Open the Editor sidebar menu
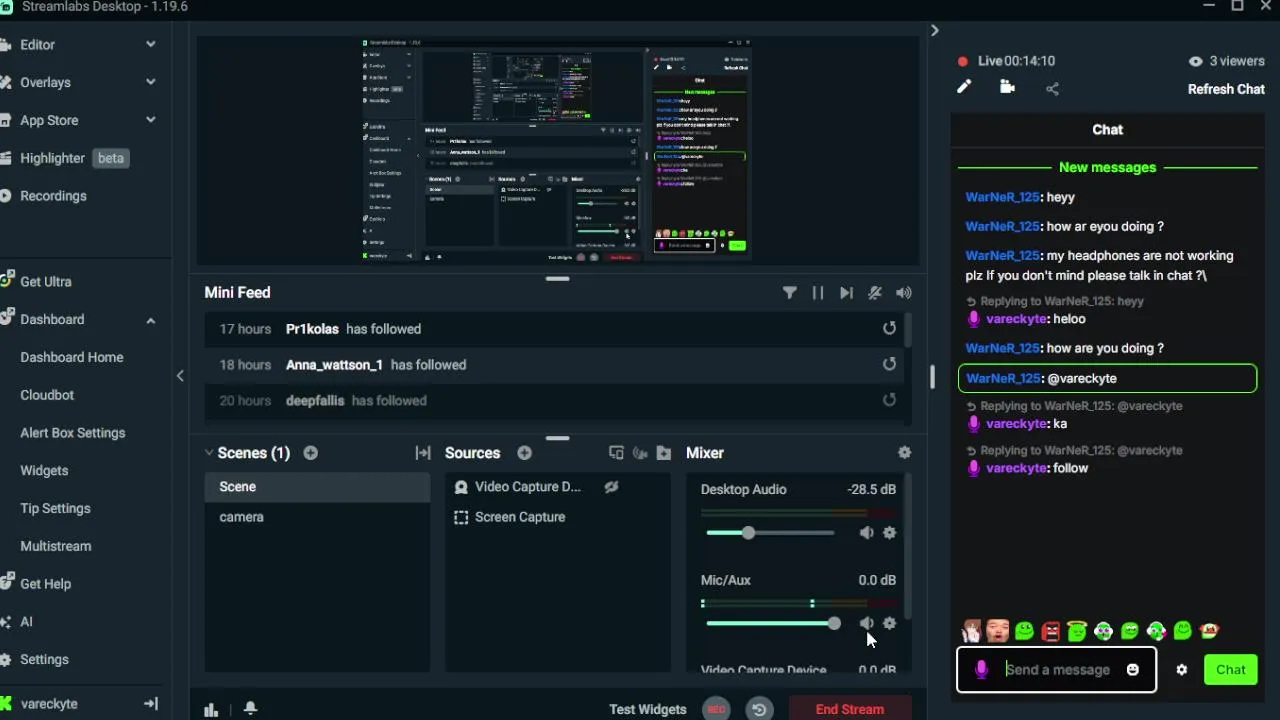The height and width of the screenshot is (720, 1280). click(37, 45)
